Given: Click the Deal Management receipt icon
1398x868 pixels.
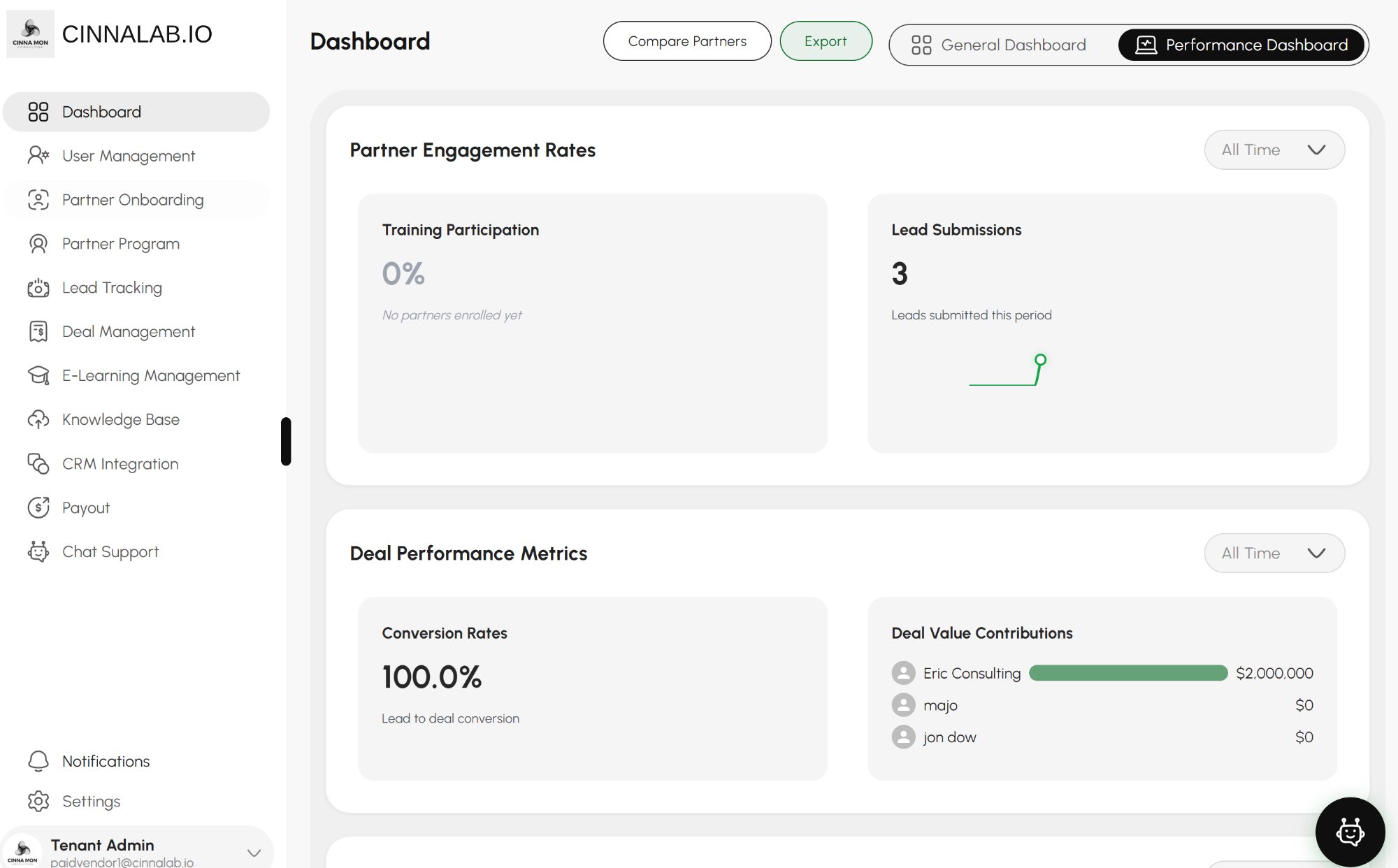Looking at the screenshot, I should (38, 331).
